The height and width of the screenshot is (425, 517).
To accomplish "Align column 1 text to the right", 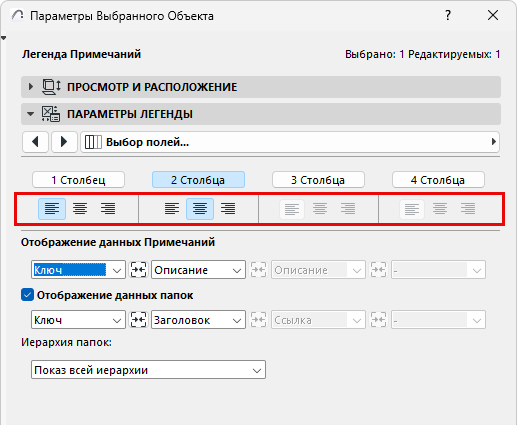I will click(x=108, y=209).
